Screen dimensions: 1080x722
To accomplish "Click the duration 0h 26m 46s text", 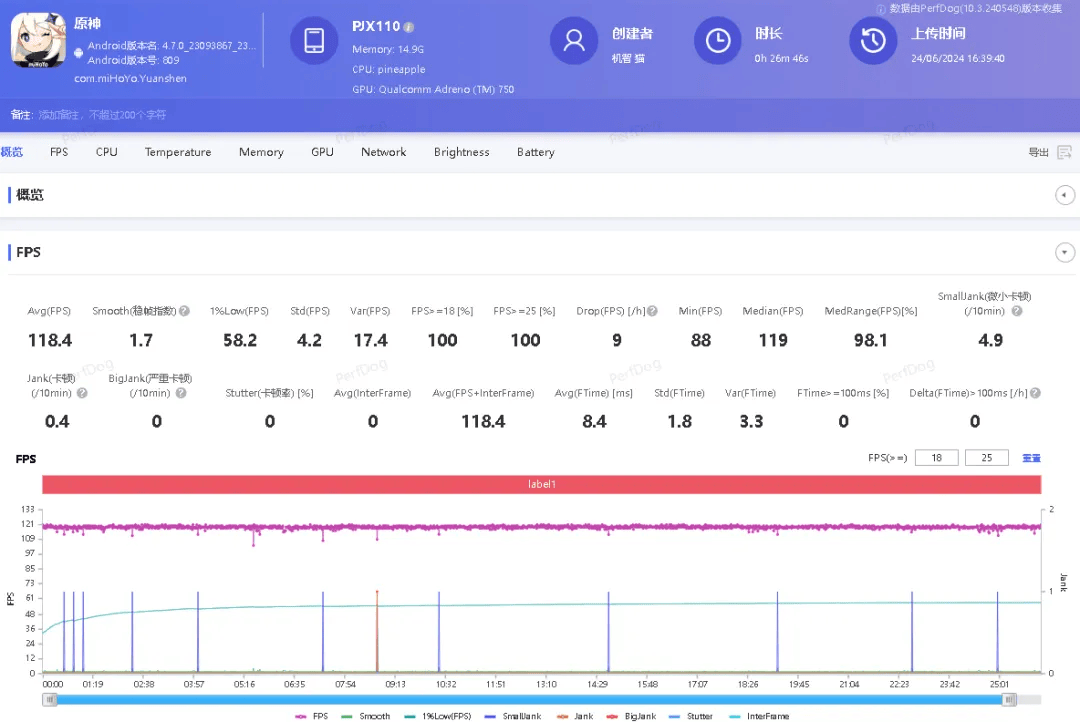I will click(x=781, y=59).
